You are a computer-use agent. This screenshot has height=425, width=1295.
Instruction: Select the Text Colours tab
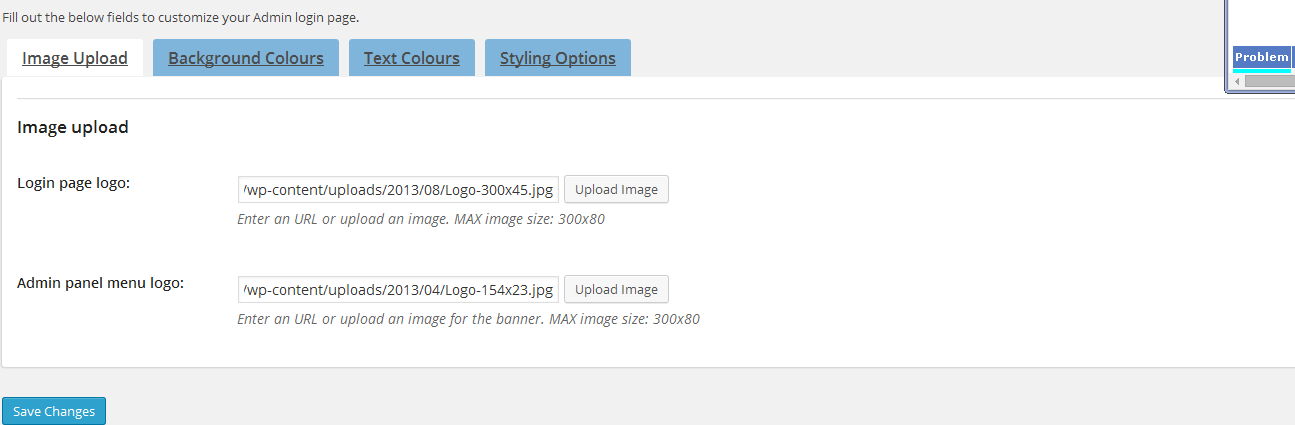click(412, 58)
